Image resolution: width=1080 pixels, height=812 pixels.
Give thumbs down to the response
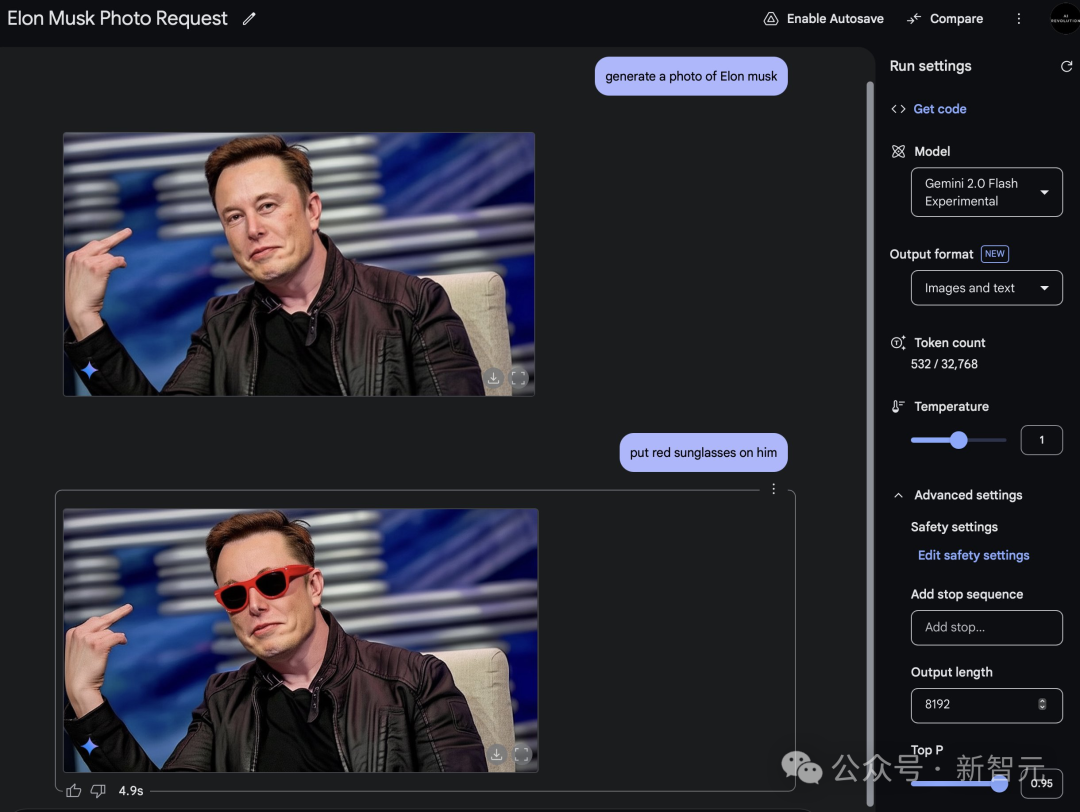point(98,791)
